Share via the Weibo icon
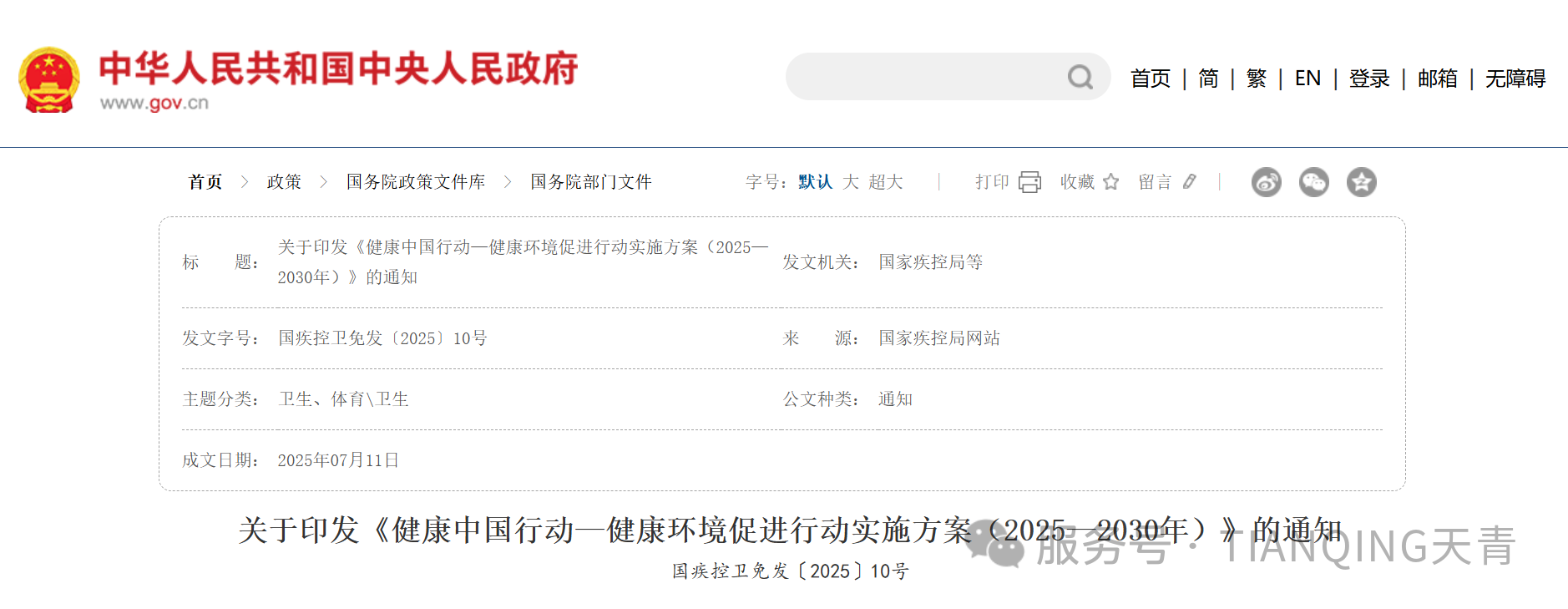This screenshot has height=609, width=1568. (x=1266, y=182)
